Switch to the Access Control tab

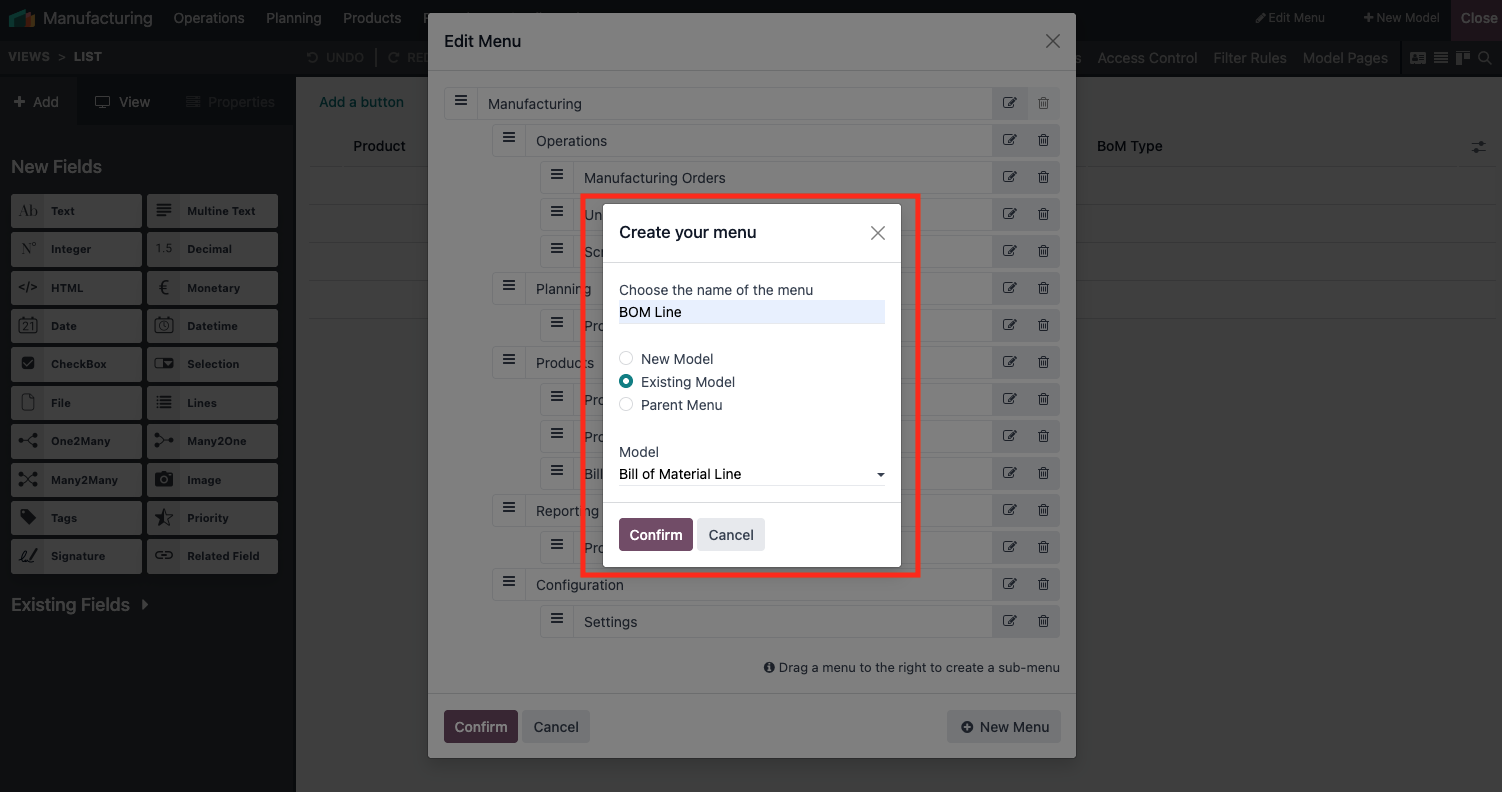pos(1147,58)
